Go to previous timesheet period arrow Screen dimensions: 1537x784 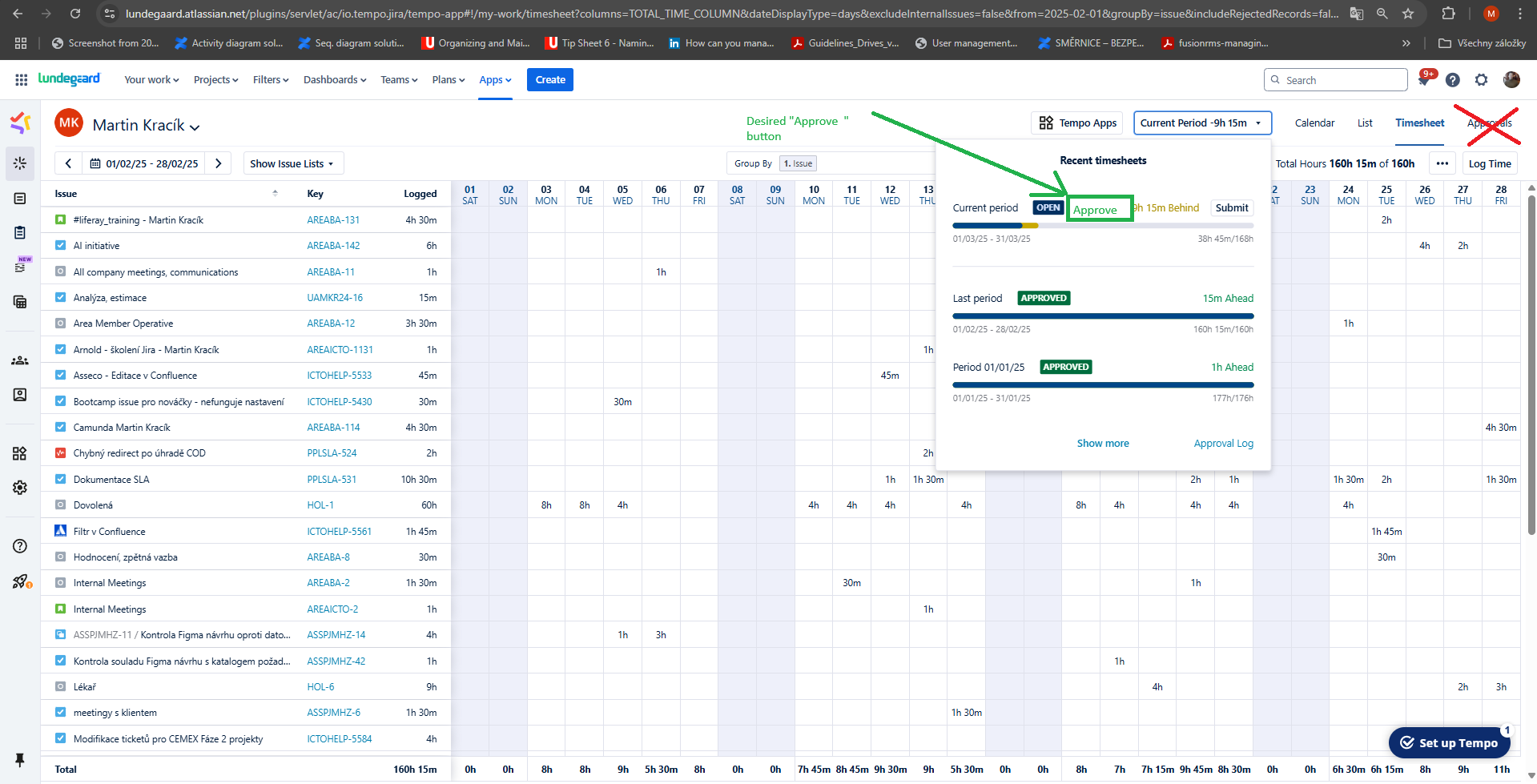69,163
